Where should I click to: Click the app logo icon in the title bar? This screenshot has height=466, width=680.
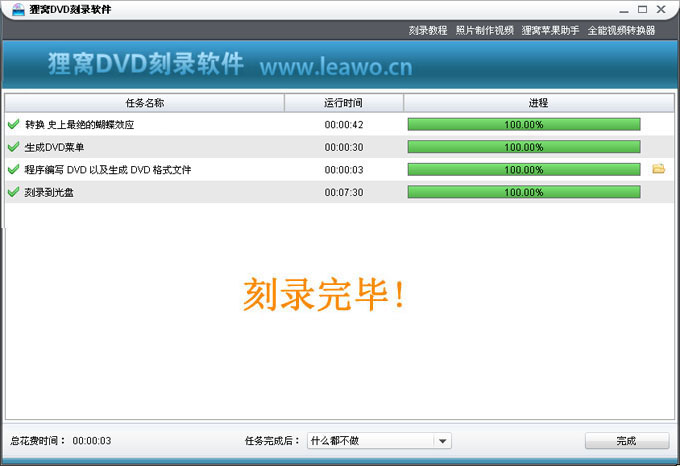[18, 9]
